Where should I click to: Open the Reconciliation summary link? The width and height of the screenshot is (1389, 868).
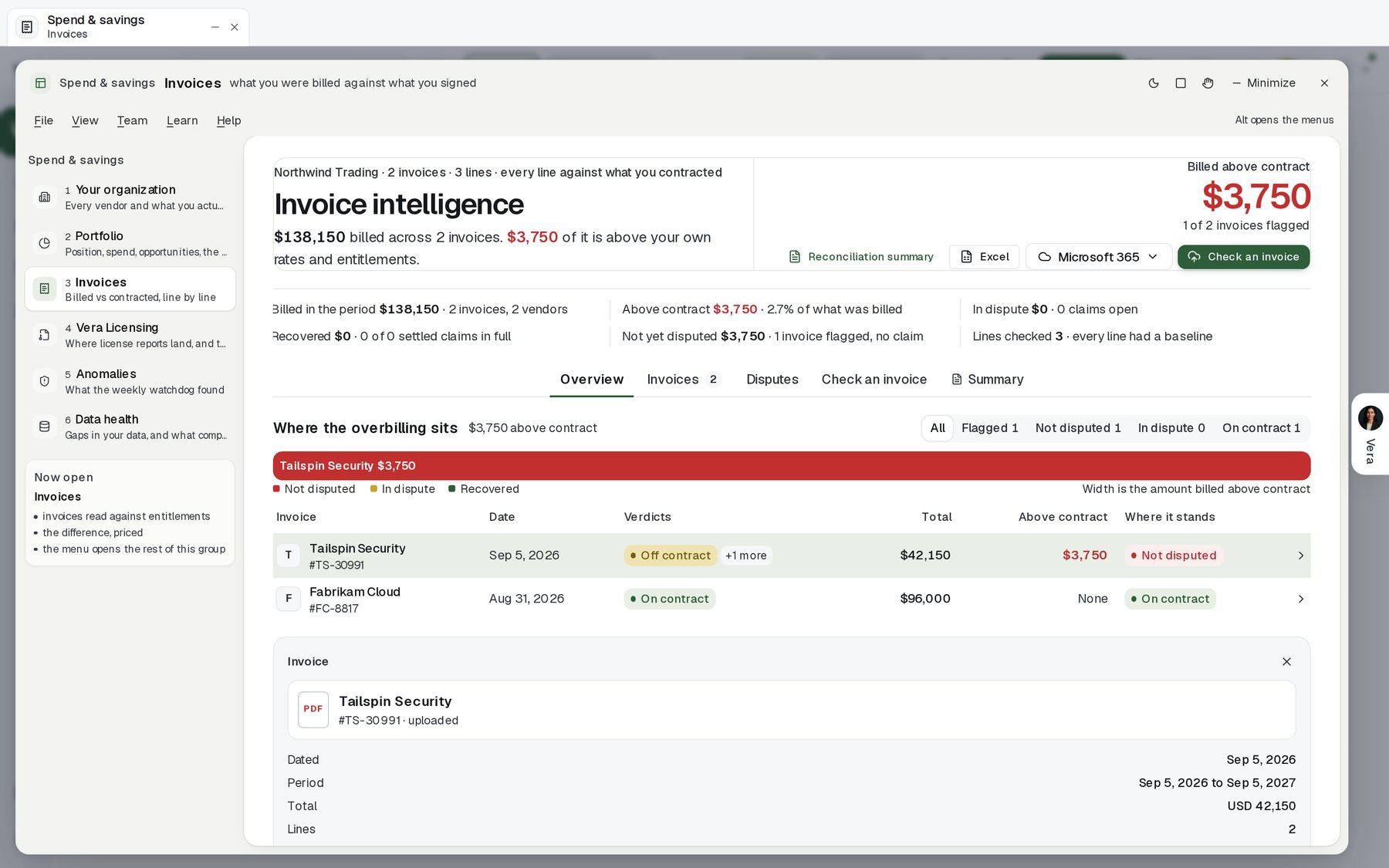click(x=861, y=257)
